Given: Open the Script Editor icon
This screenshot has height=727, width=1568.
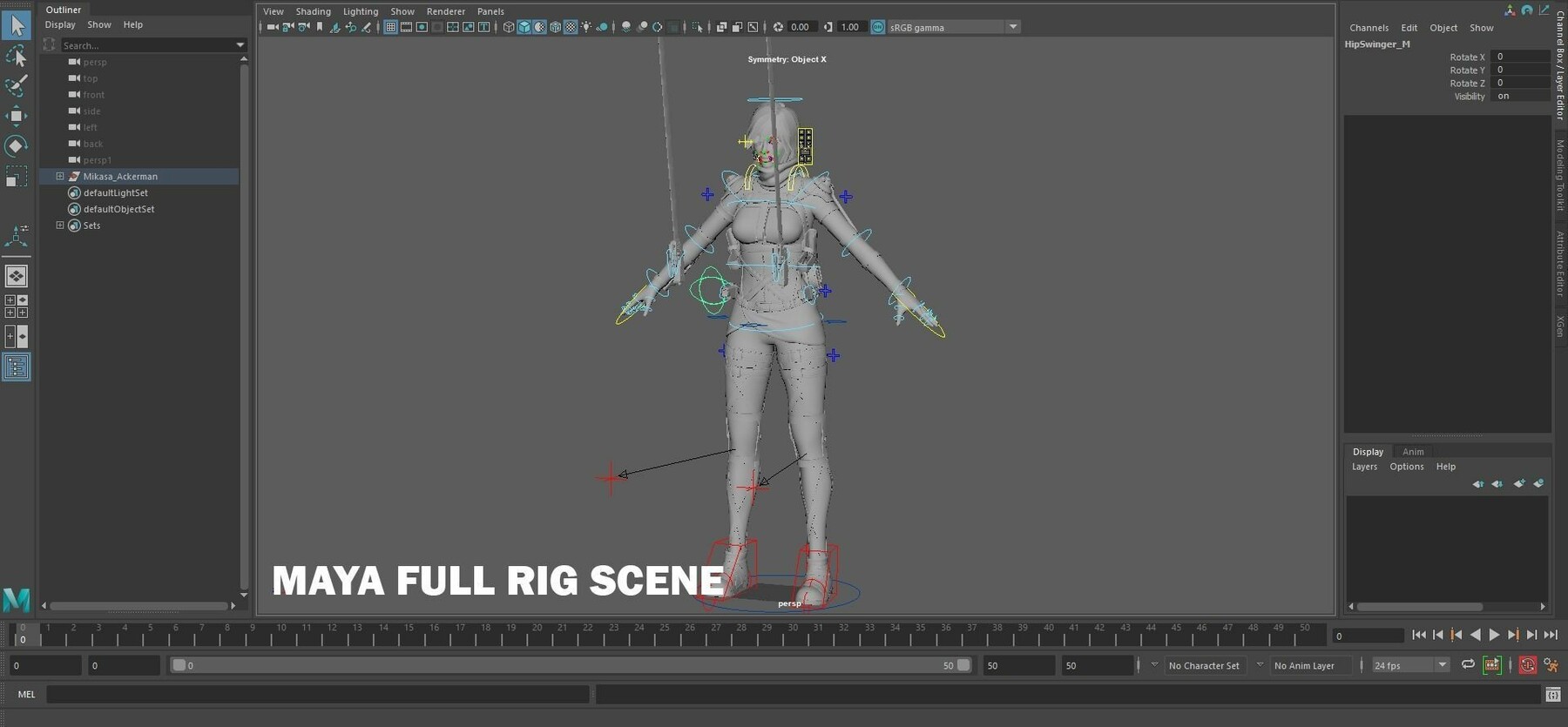Looking at the screenshot, I should coord(1552,694).
